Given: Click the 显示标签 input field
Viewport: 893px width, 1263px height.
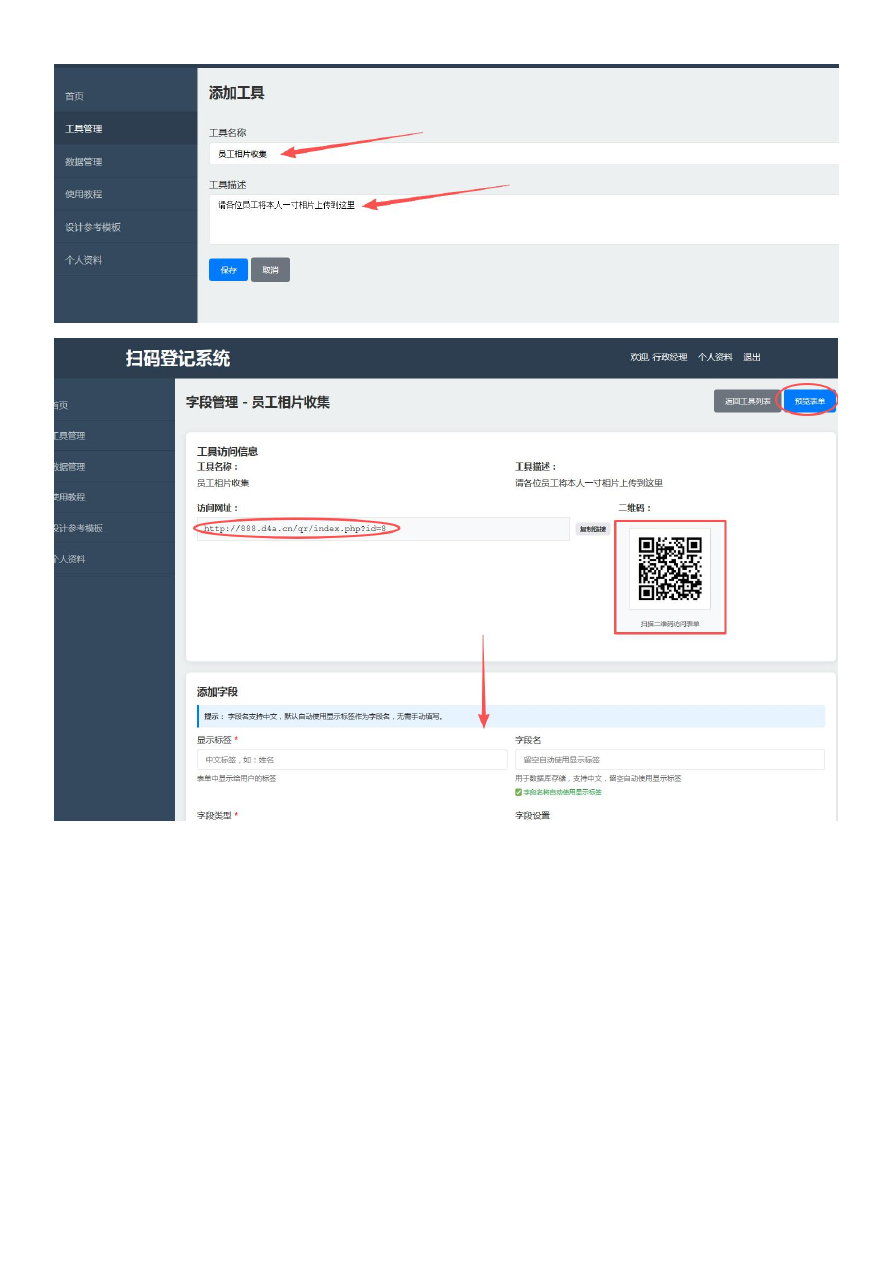Looking at the screenshot, I should 352,760.
